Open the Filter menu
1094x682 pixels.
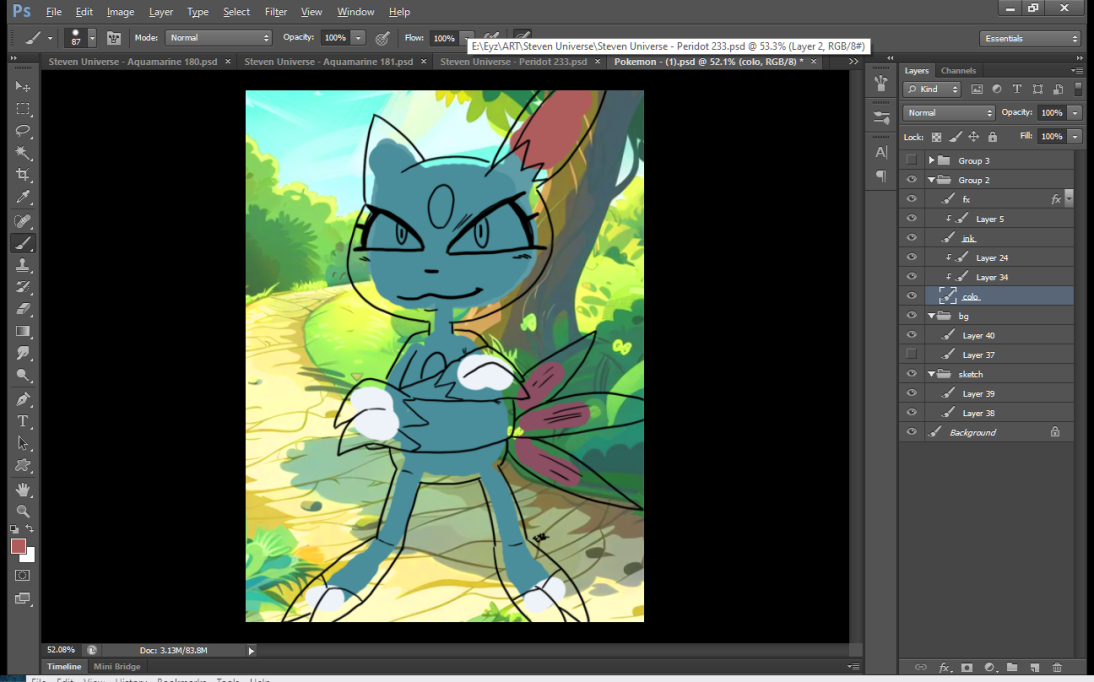coord(276,12)
